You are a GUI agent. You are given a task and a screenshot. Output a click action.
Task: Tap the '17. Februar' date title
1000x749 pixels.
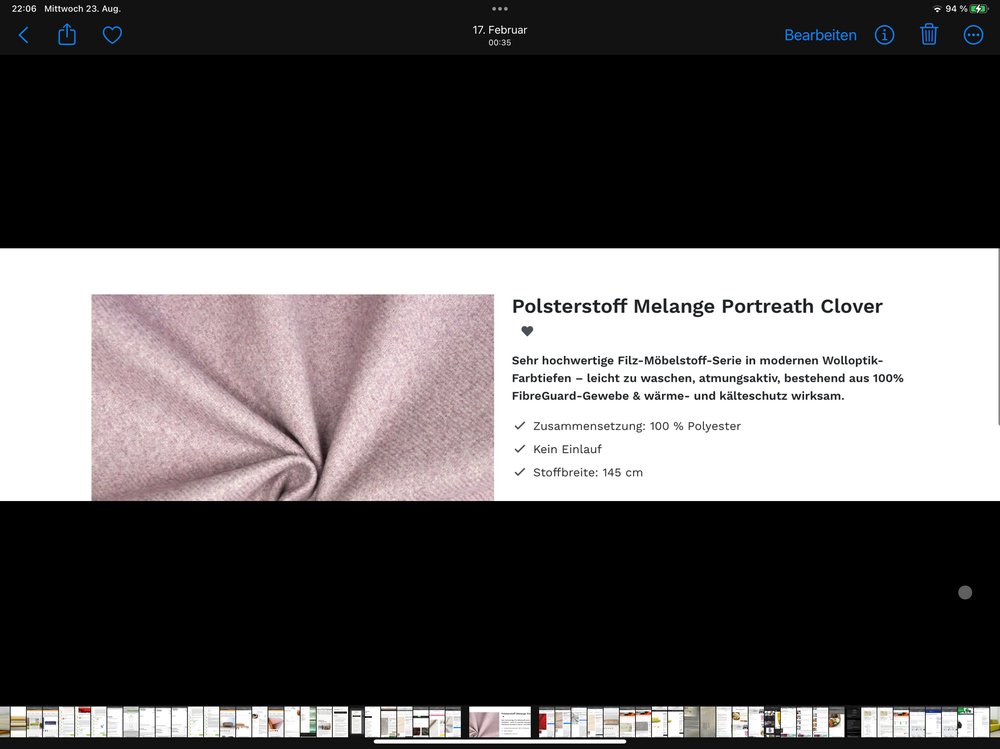point(500,30)
